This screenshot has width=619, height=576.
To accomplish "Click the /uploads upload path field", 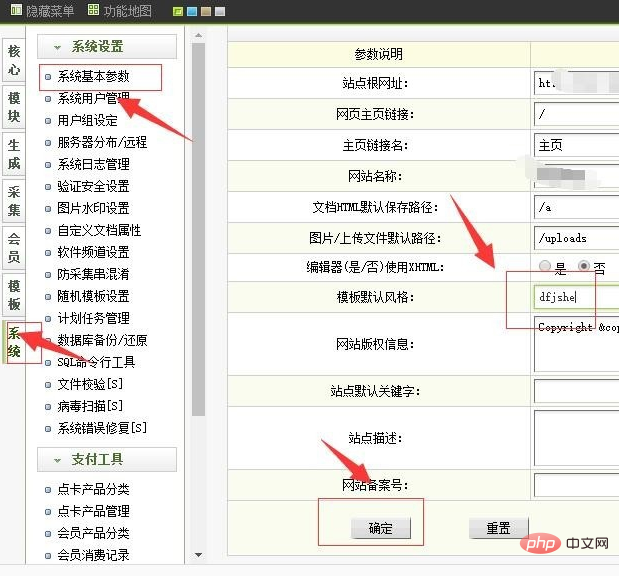I will (x=576, y=238).
